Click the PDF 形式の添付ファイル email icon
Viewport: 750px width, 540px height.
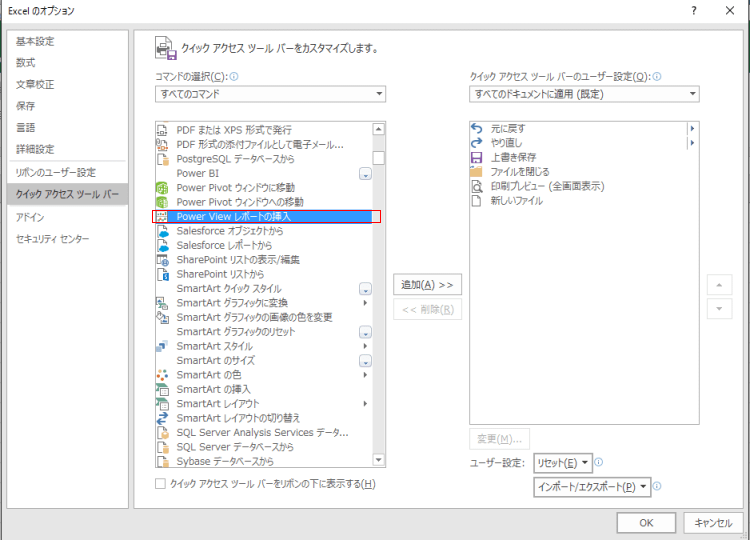(163, 144)
